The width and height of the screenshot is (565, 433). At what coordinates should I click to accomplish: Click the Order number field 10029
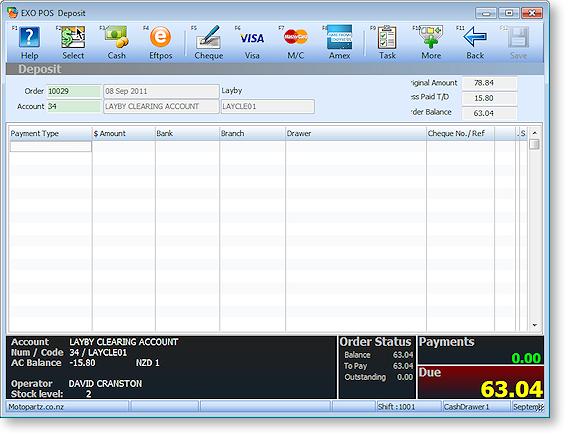(74, 91)
